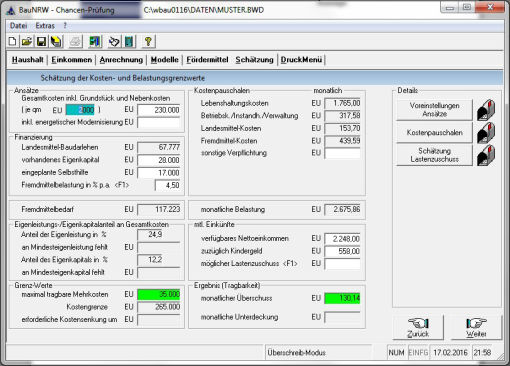The width and height of the screenshot is (510, 366).
Task: Click the Kostengrenze field 265.000
Action: click(x=159, y=307)
